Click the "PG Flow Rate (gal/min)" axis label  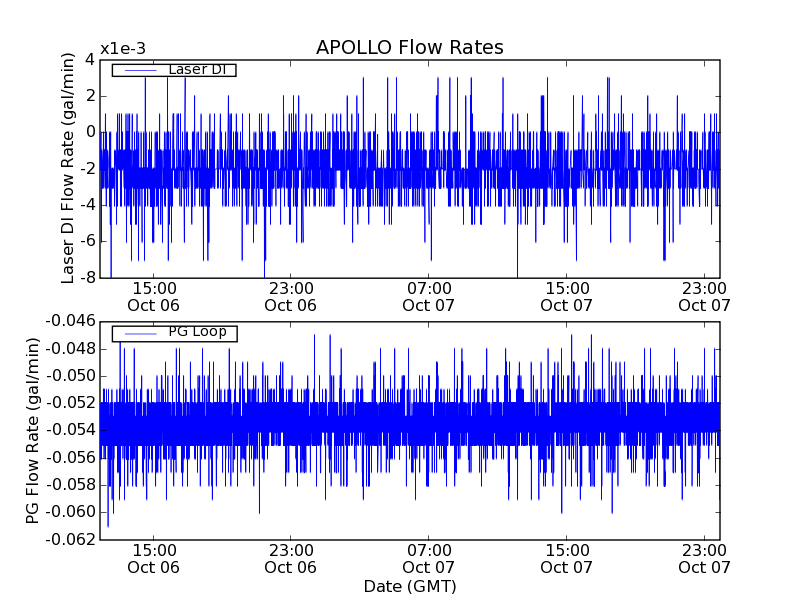pyautogui.click(x=33, y=430)
